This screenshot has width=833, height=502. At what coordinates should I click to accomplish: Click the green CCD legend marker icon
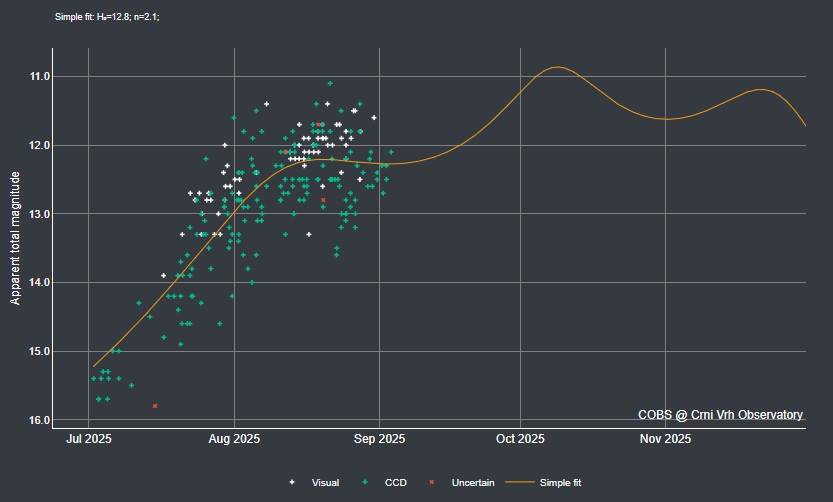pos(365,482)
